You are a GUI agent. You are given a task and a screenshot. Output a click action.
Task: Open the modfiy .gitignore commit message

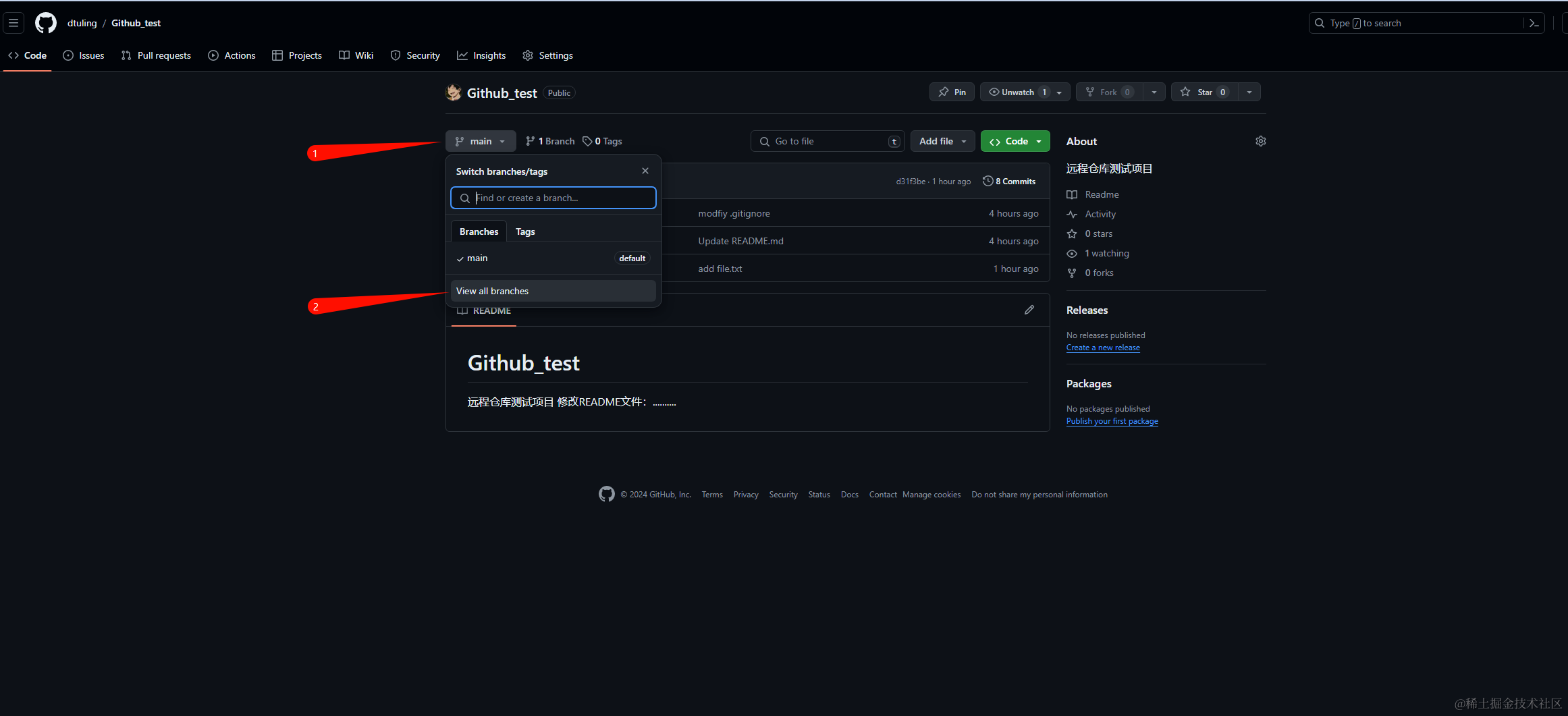click(x=734, y=213)
